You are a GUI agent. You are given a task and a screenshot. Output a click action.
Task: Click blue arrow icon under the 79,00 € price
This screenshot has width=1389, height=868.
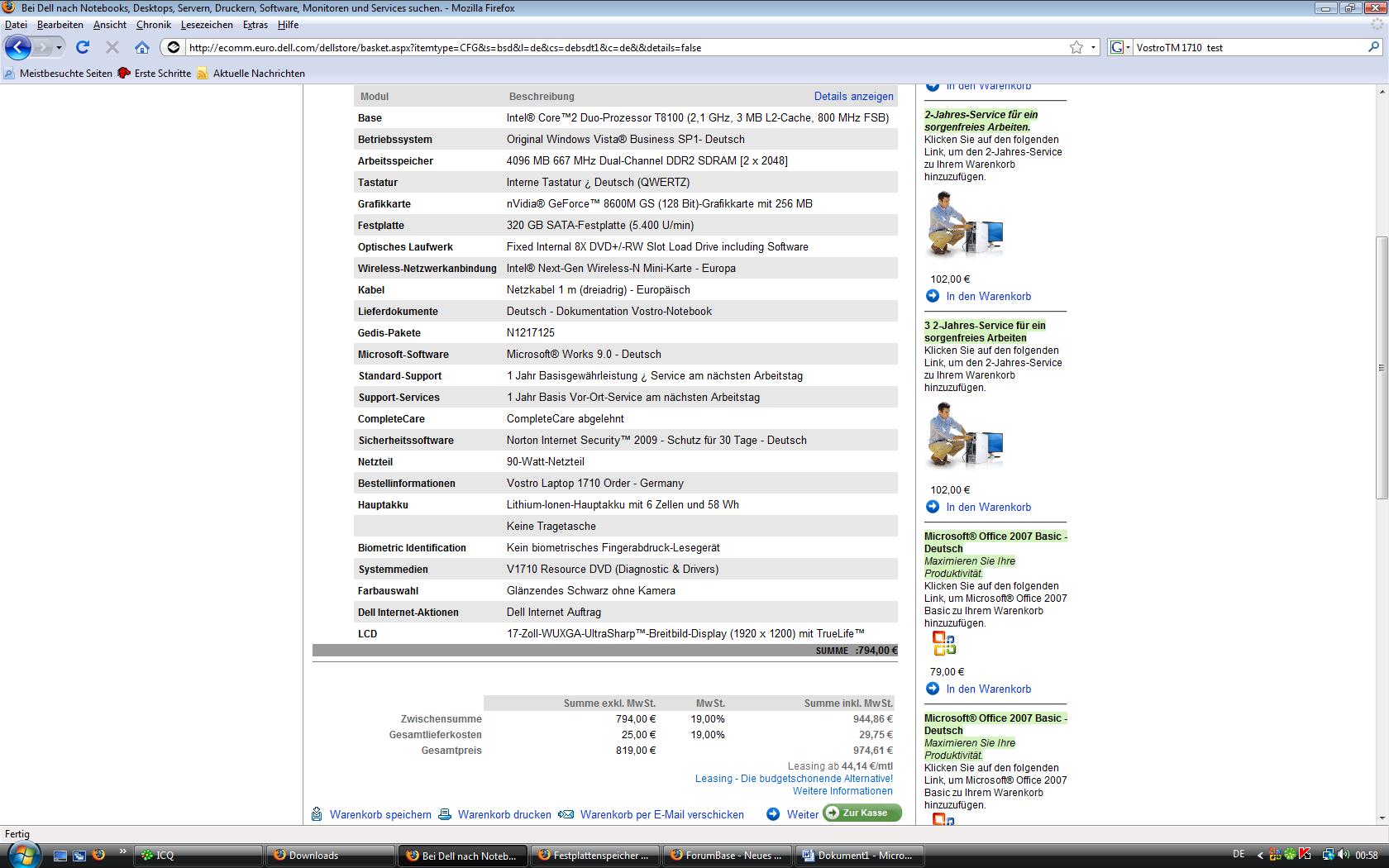pos(933,689)
